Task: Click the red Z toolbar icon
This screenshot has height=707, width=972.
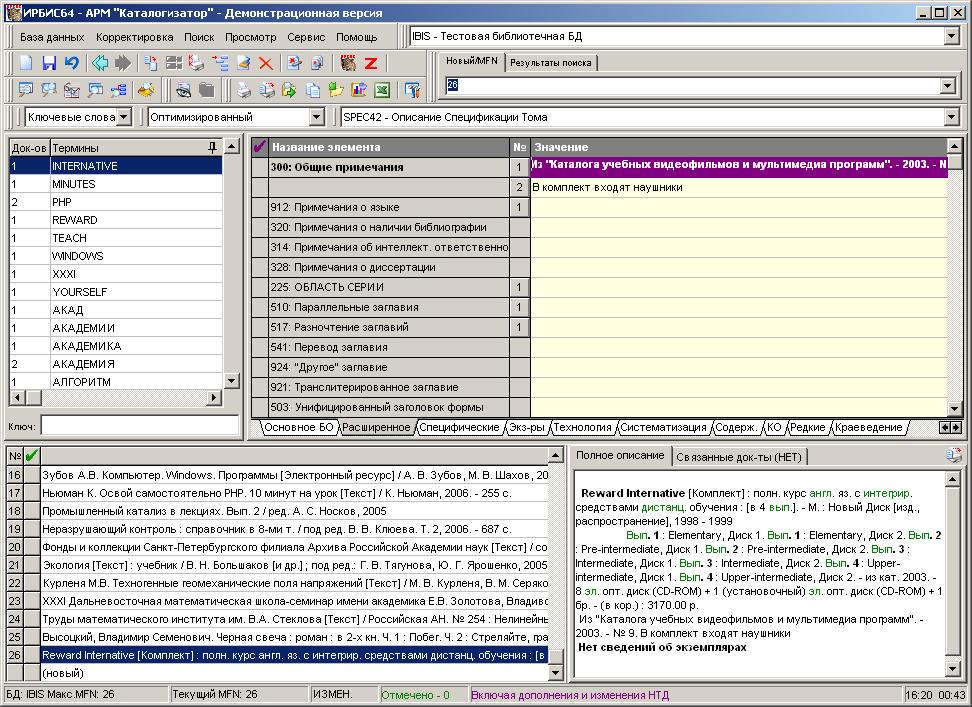Action: [371, 63]
